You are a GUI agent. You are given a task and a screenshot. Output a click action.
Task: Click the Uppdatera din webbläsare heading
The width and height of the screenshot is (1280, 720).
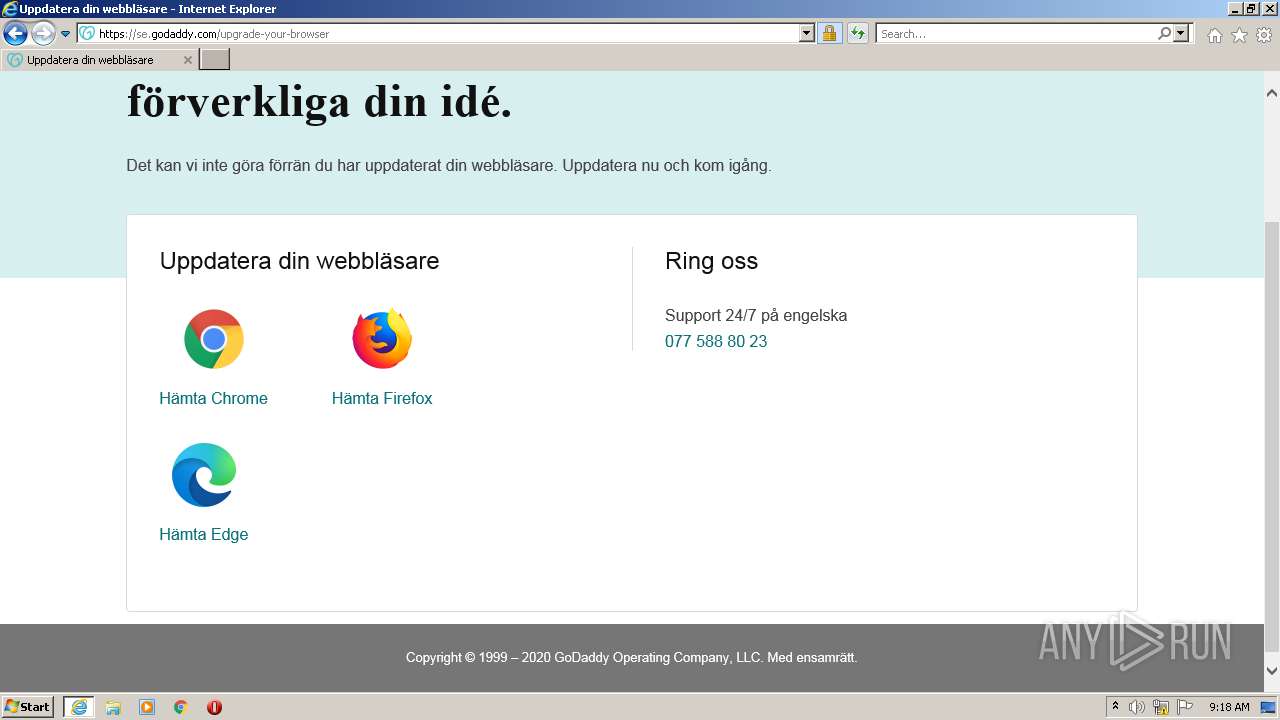coord(299,261)
